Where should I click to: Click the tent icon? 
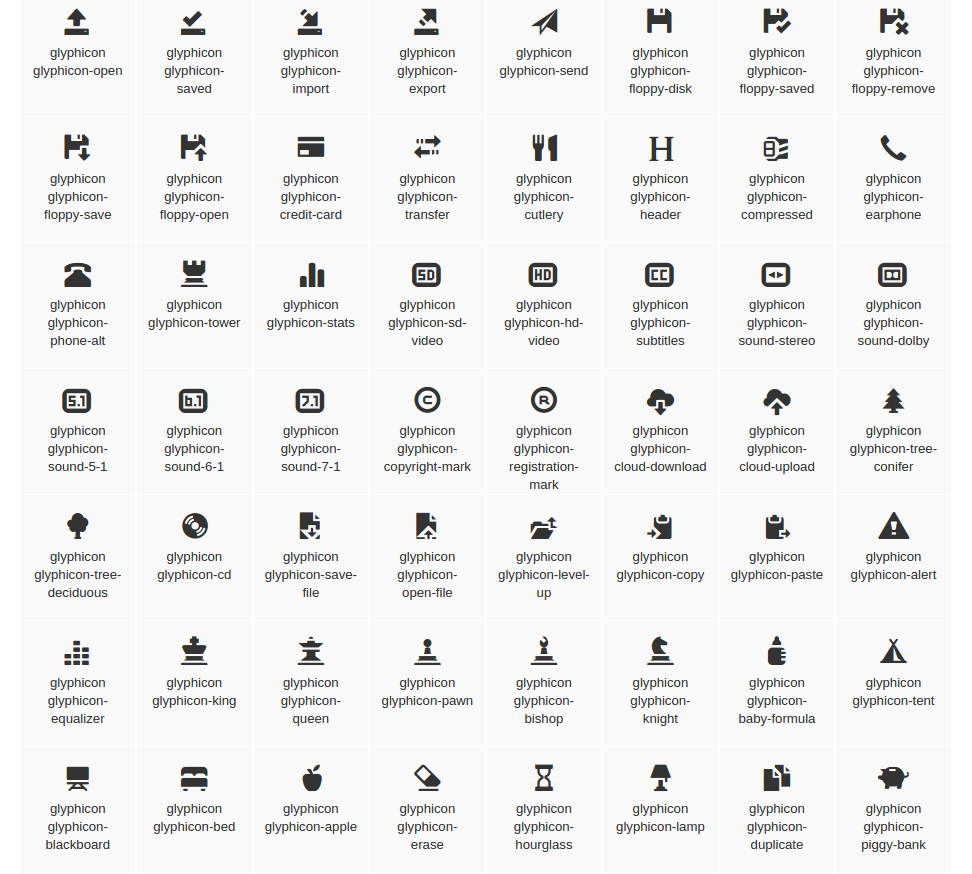pos(893,652)
